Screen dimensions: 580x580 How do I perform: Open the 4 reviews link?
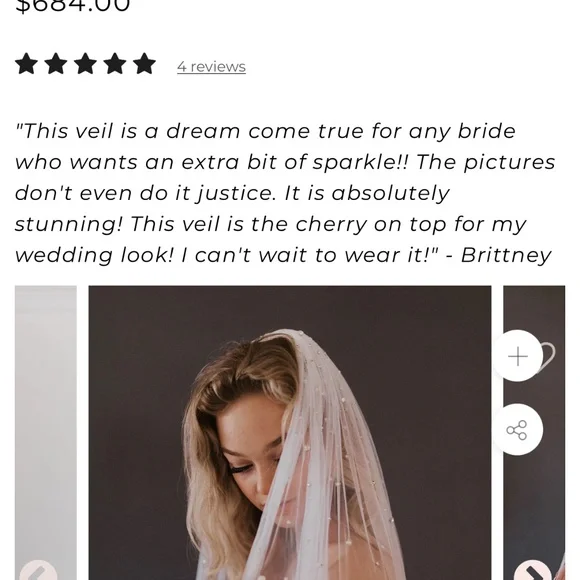point(211,67)
